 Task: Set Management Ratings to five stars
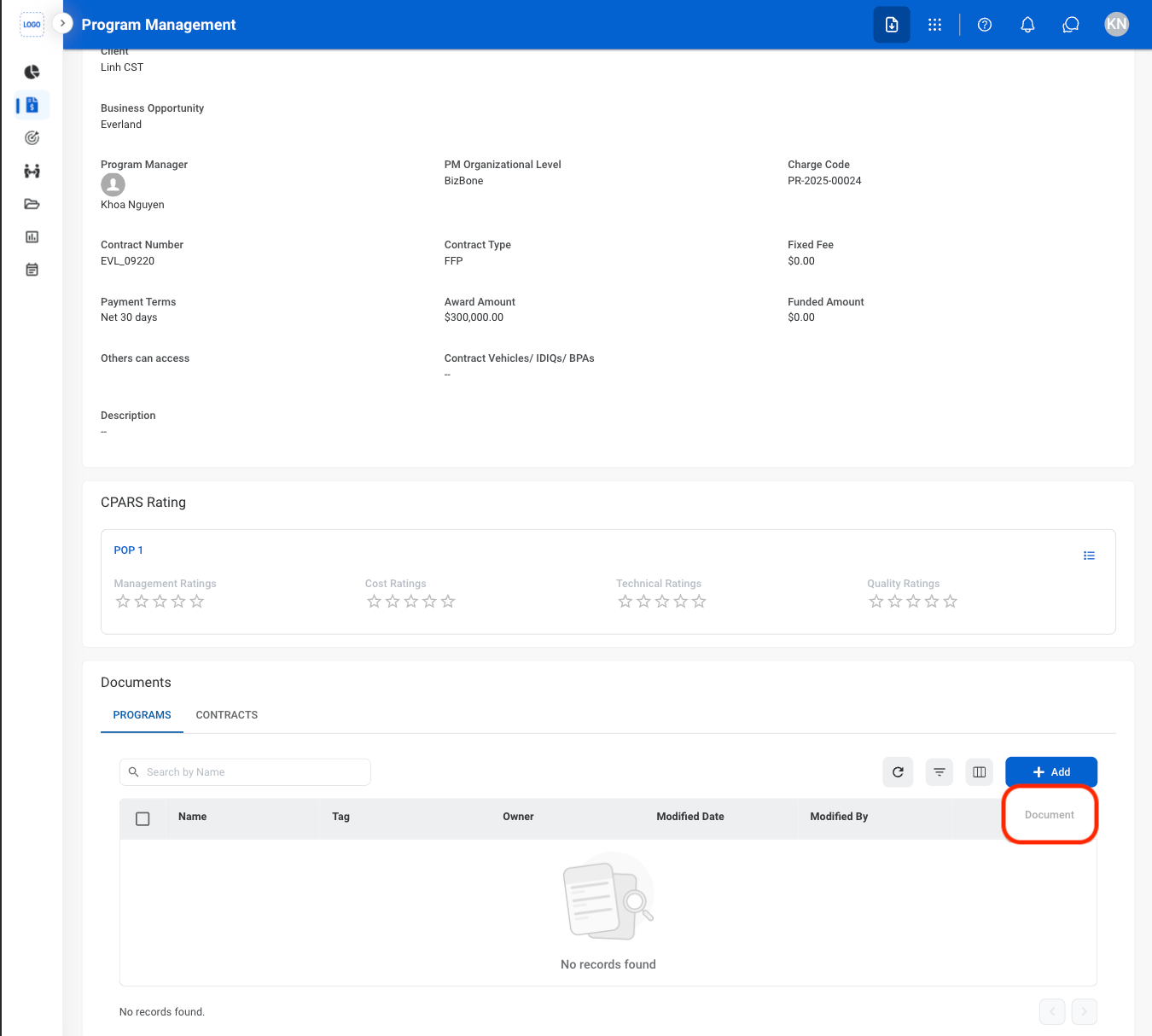(x=197, y=602)
